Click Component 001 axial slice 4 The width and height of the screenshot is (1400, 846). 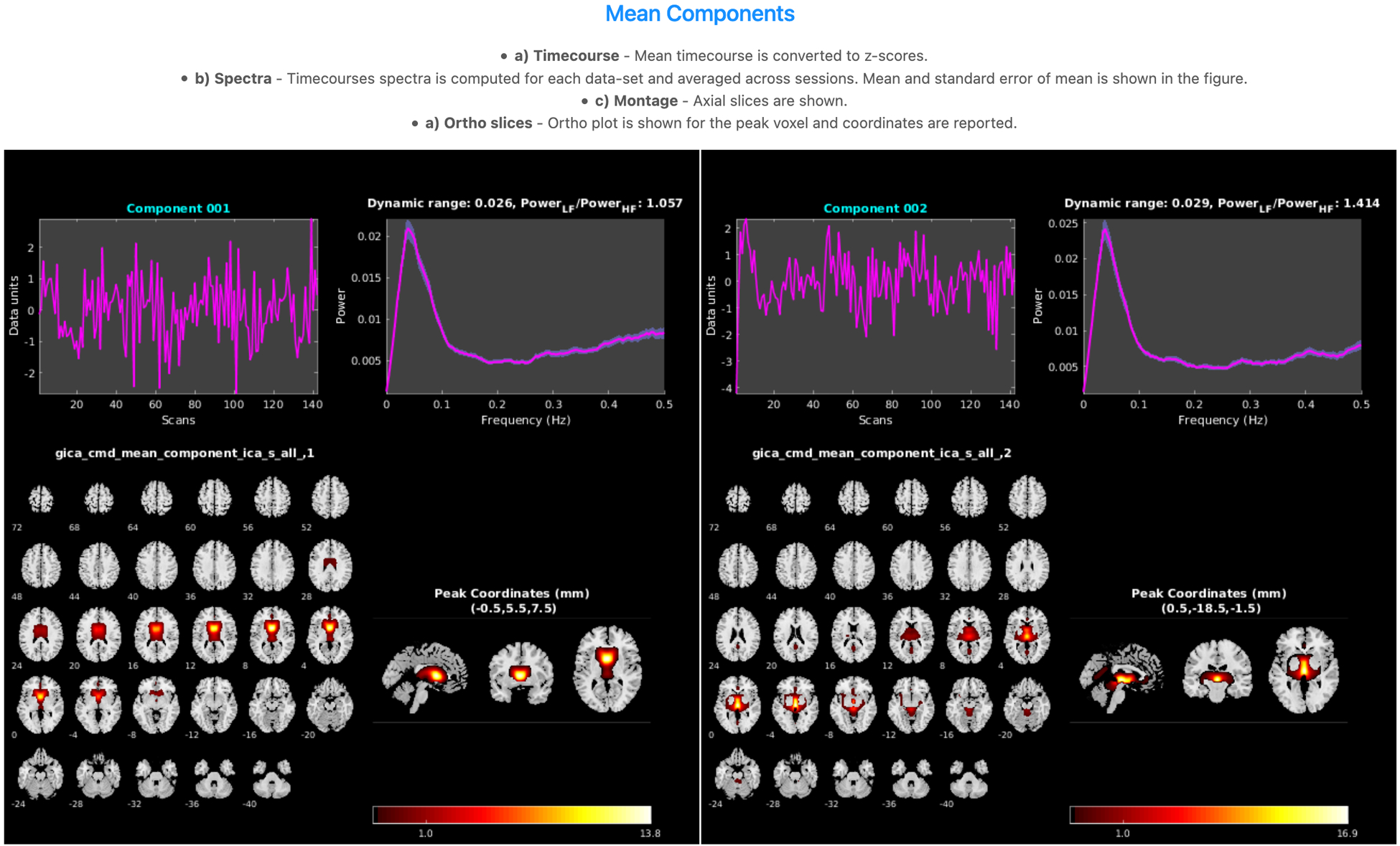[330, 634]
